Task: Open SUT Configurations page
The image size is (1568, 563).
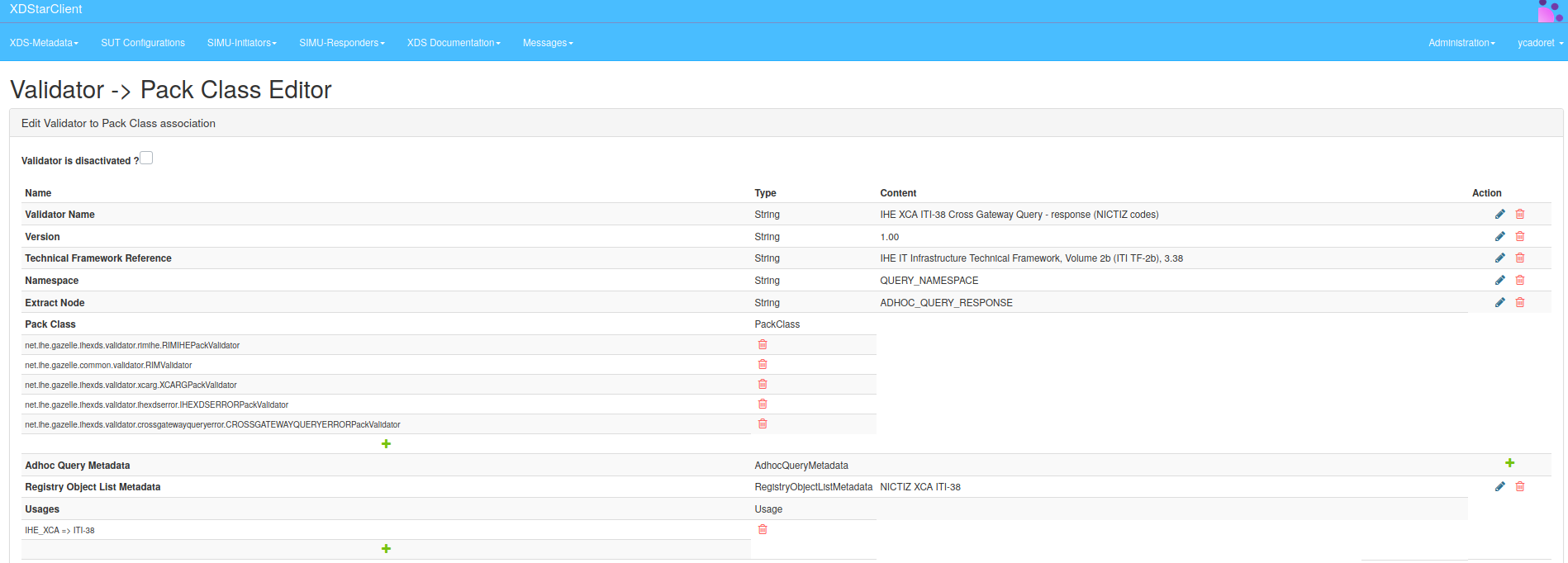Action: [x=143, y=43]
